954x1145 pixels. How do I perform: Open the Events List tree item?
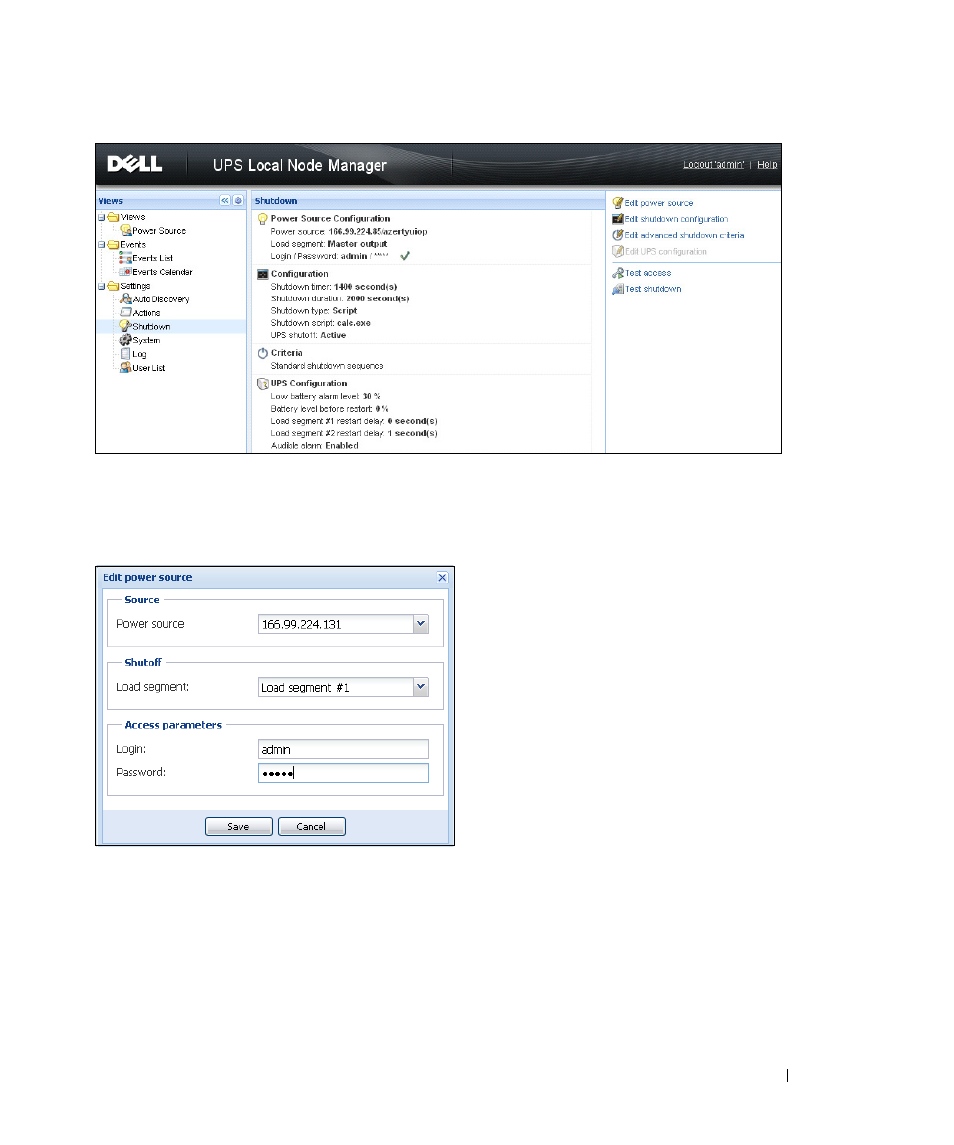[x=153, y=259]
